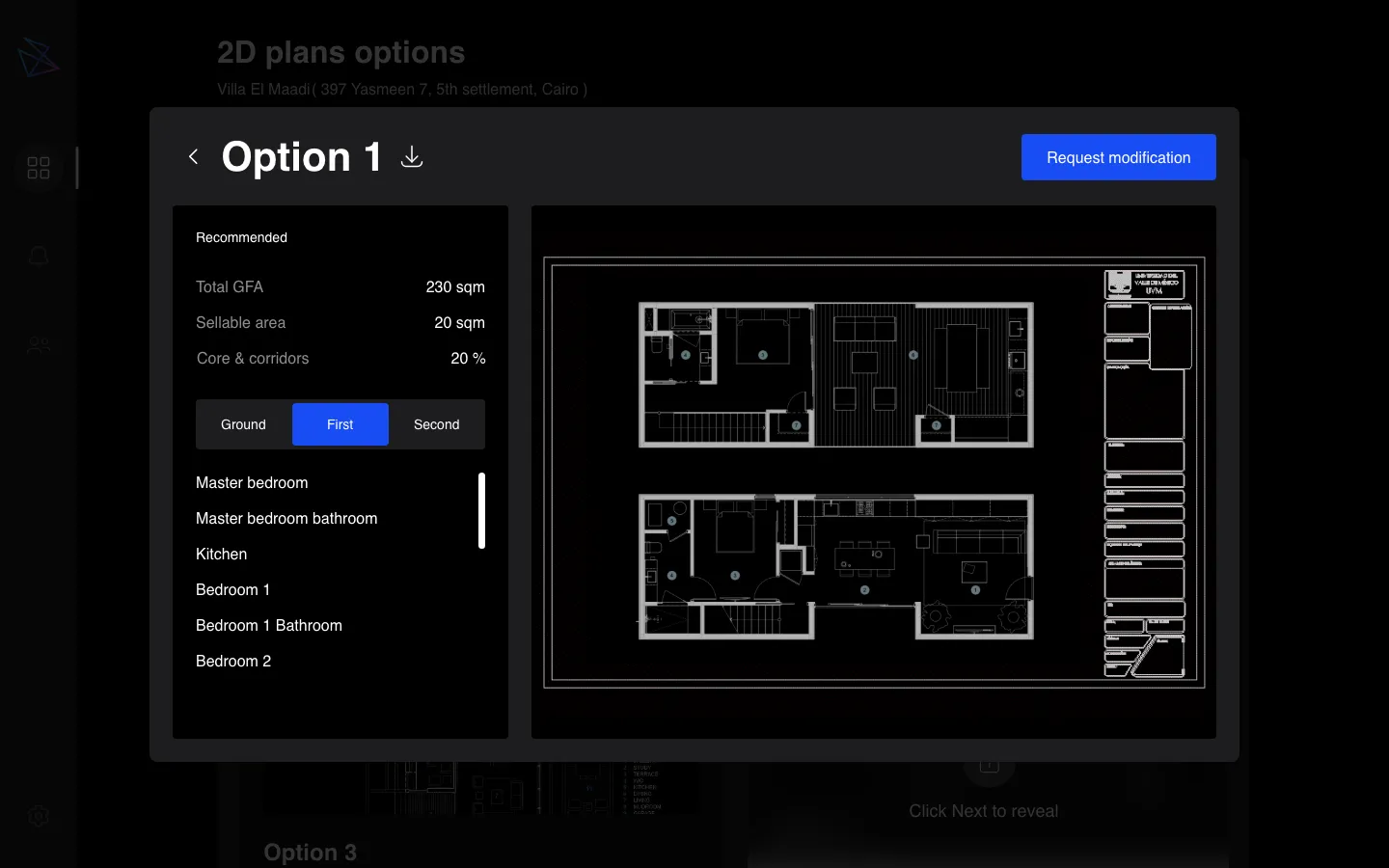
Task: Click the floor plan drawing preview
Action: (x=873, y=471)
